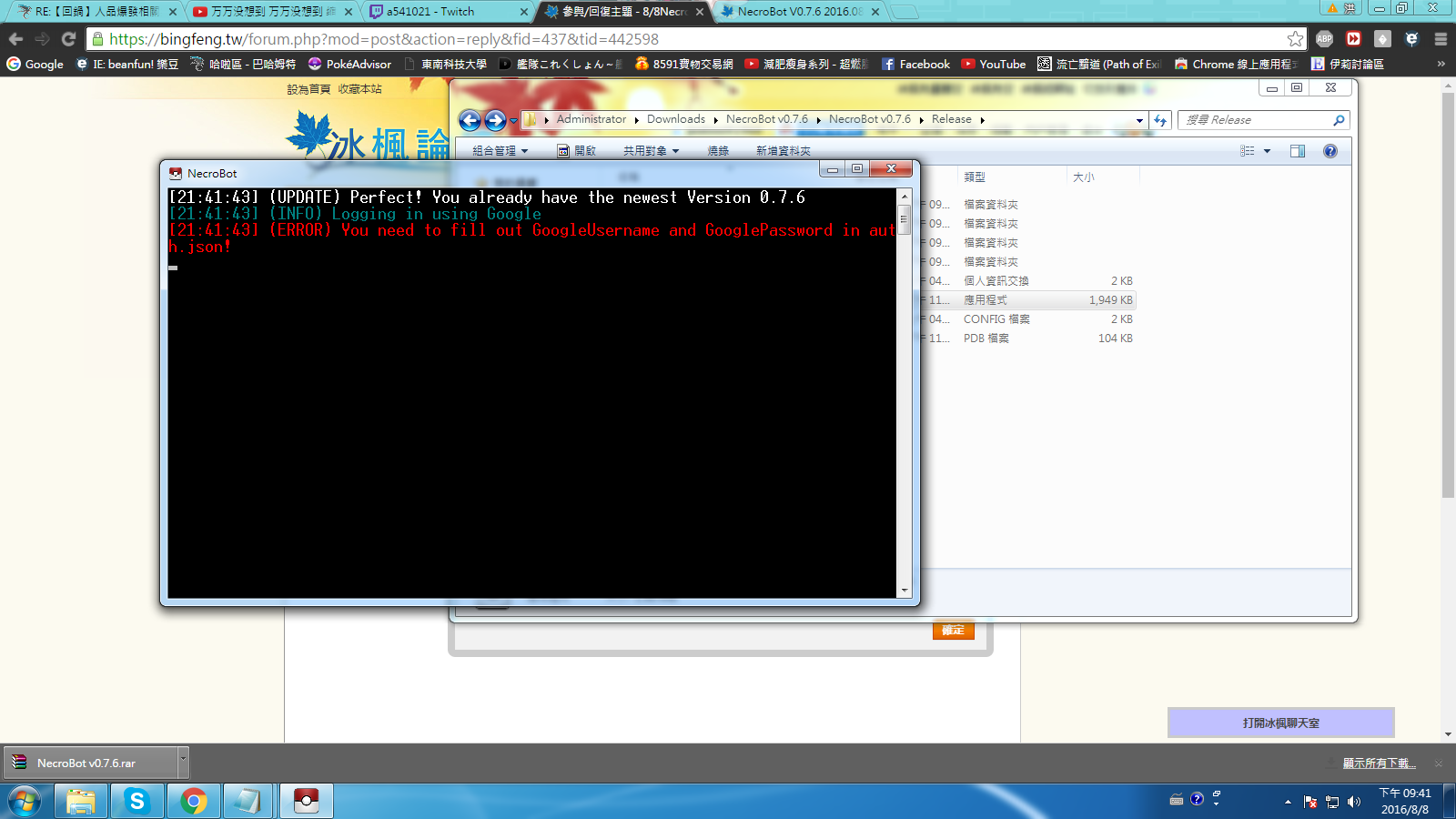Click the 開啟 toolbar button
Viewport: 1456px width, 819px height.
(x=577, y=151)
